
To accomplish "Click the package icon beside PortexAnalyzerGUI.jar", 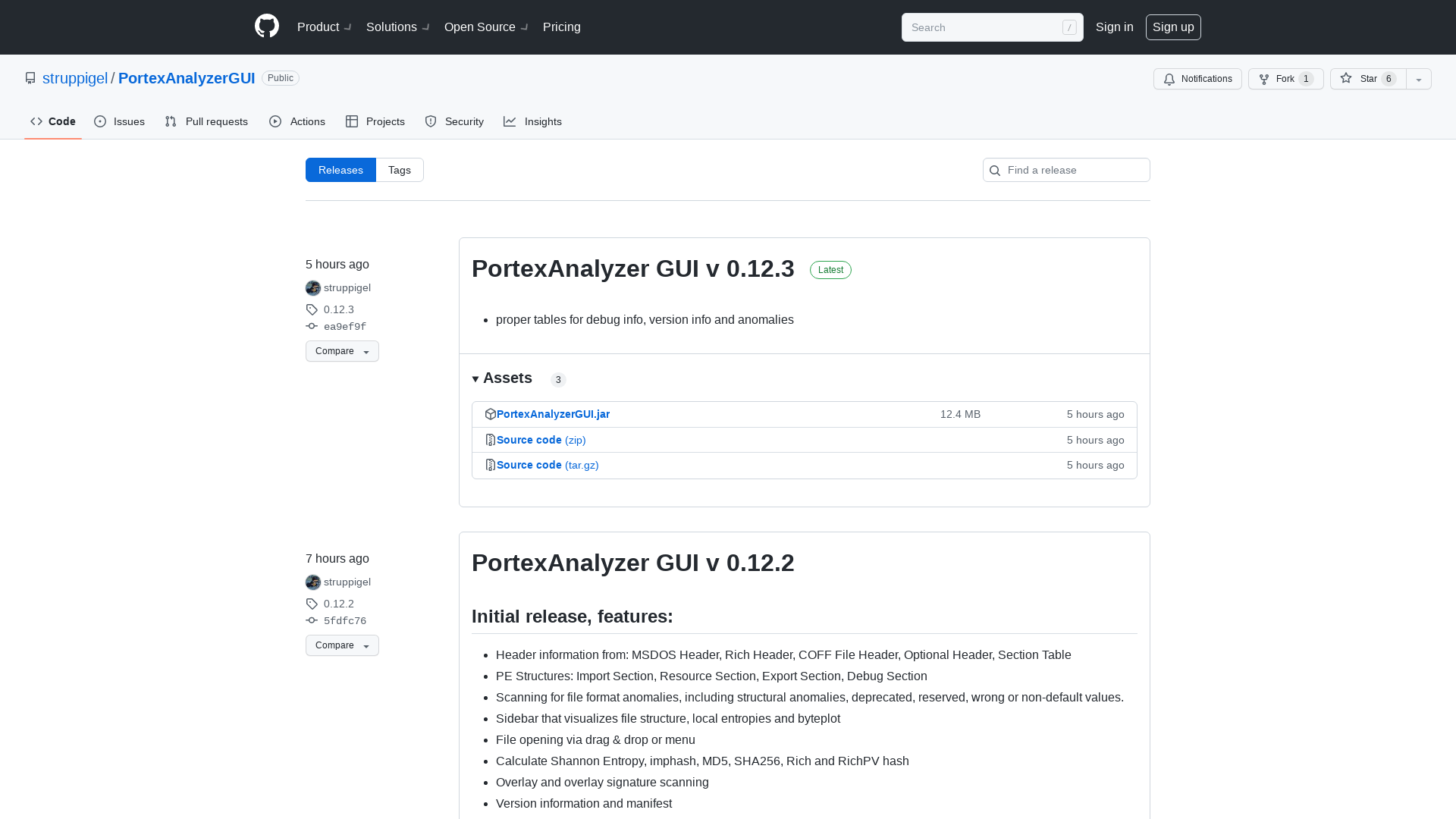I will [x=491, y=414].
